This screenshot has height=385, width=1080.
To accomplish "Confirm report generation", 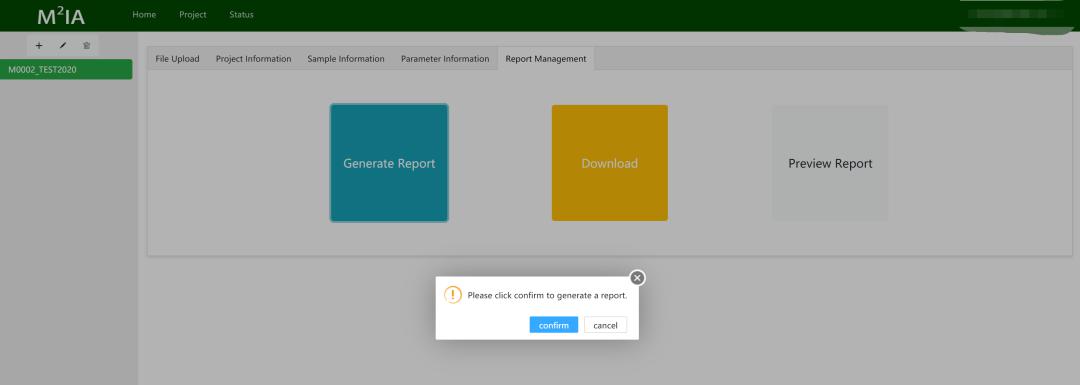I will [x=554, y=325].
